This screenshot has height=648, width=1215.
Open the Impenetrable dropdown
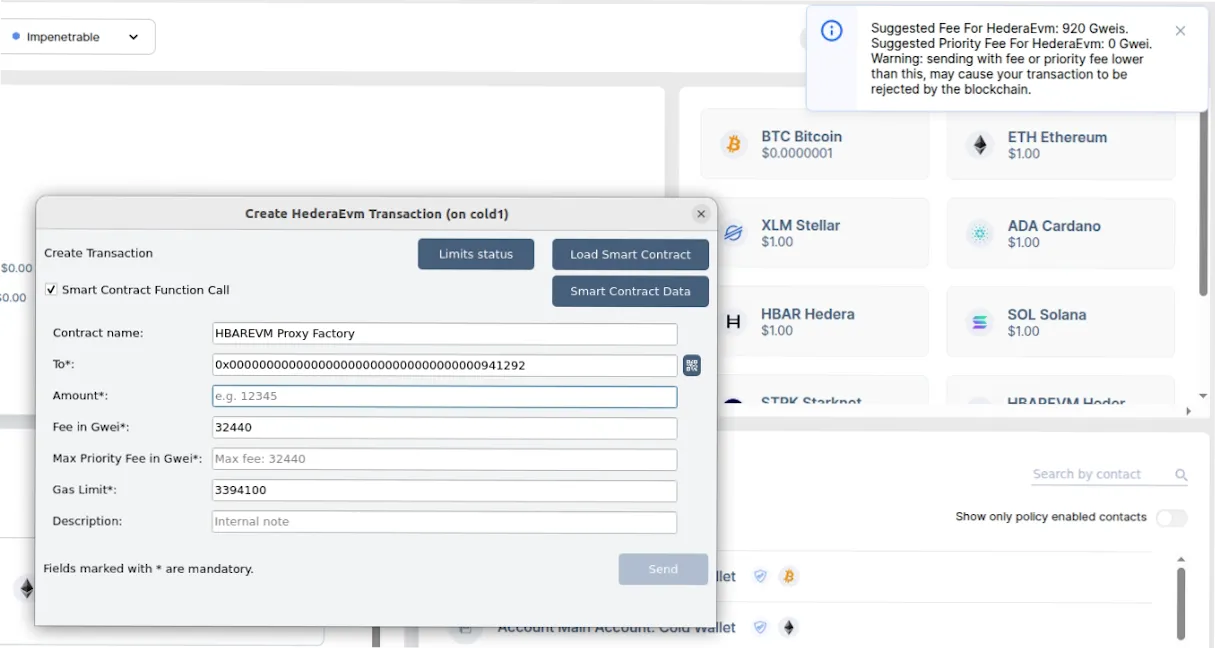tap(78, 37)
